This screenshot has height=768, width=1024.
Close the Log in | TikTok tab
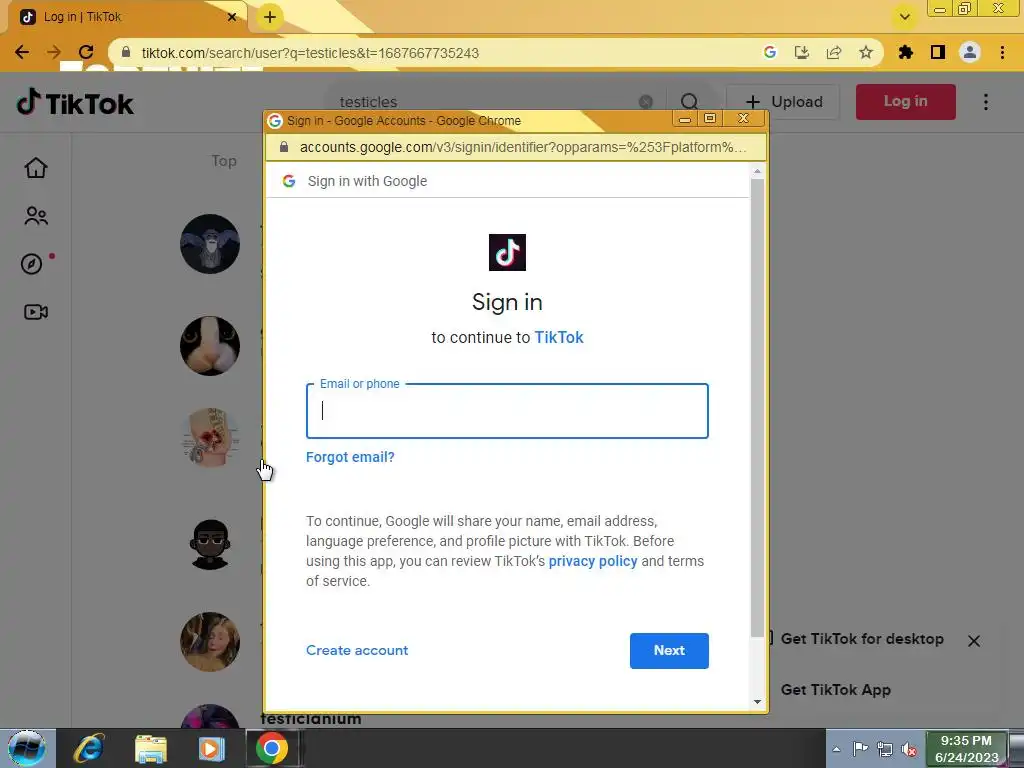point(232,17)
